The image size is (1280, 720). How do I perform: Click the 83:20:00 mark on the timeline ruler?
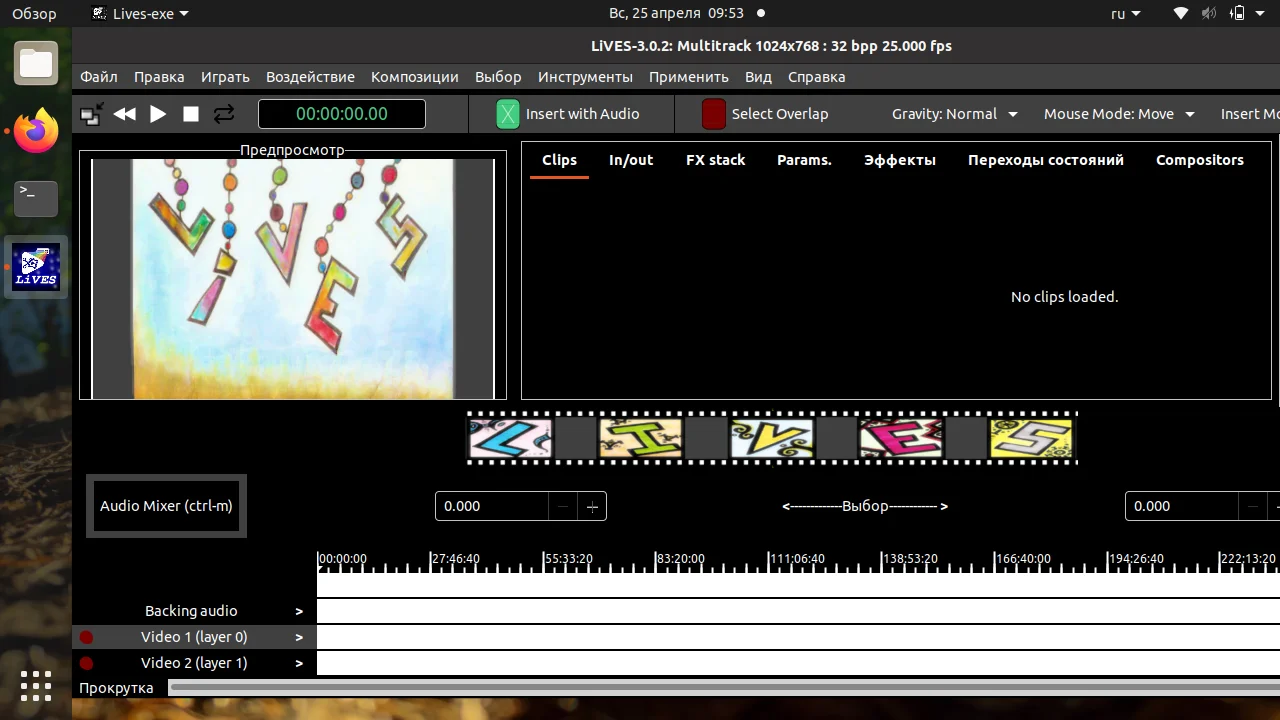click(x=680, y=559)
